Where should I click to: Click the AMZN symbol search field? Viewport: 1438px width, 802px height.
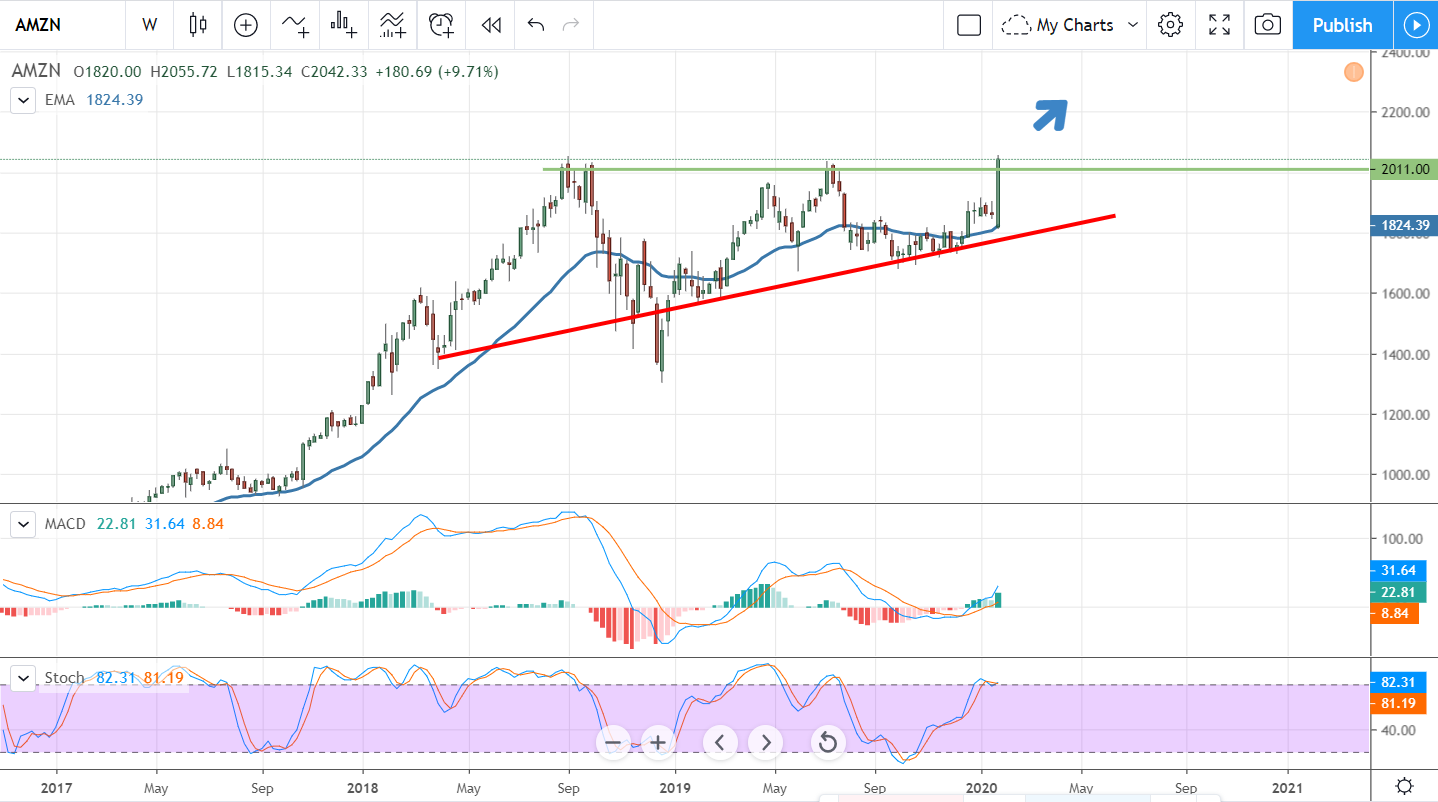[62, 25]
